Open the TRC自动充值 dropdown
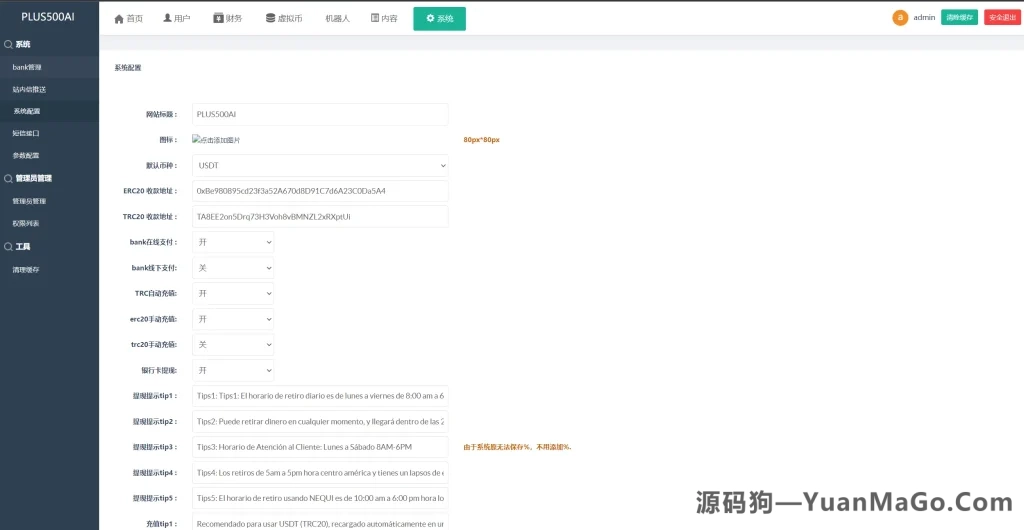The image size is (1024, 530). click(233, 294)
